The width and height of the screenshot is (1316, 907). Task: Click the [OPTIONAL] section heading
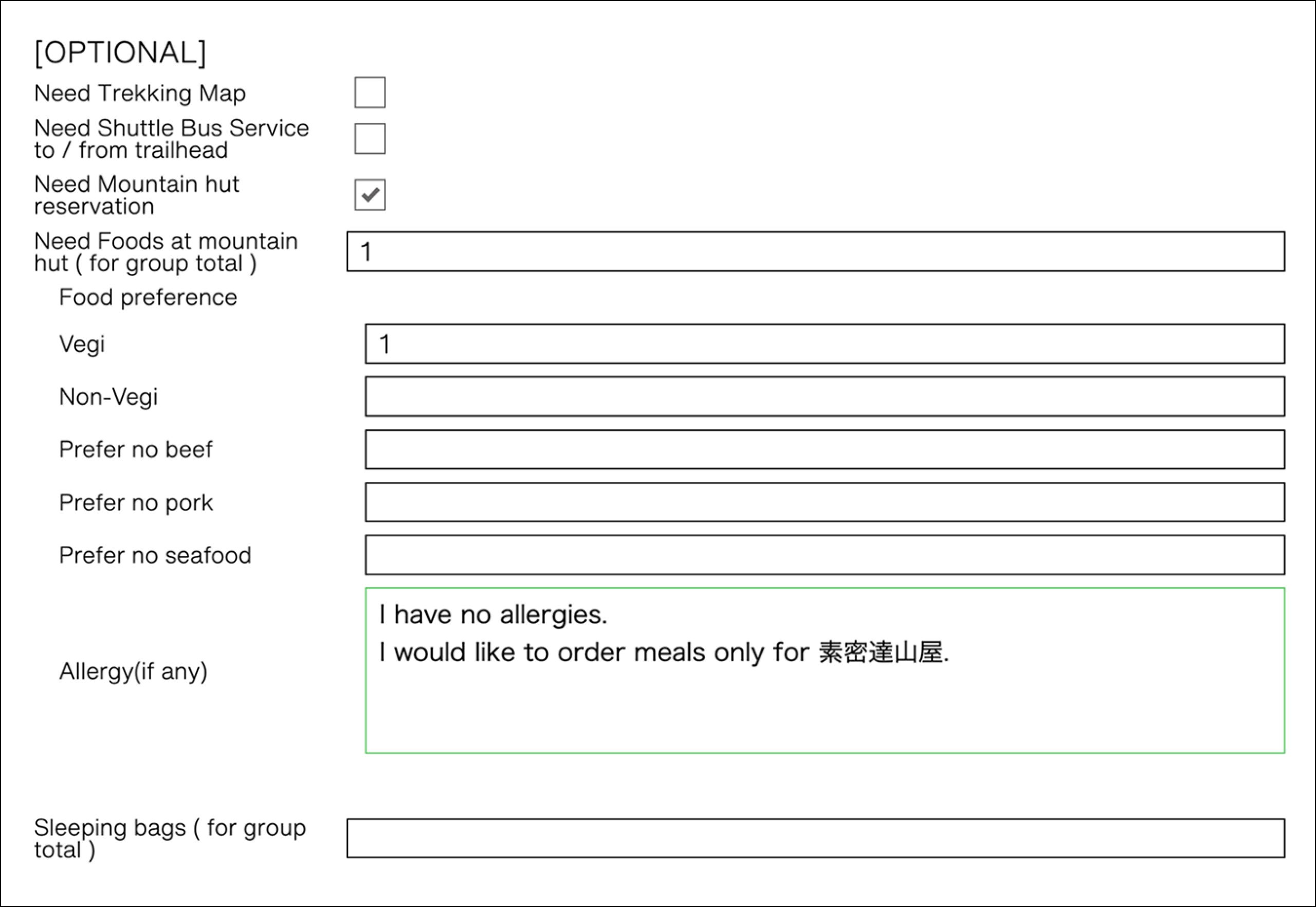click(x=120, y=52)
